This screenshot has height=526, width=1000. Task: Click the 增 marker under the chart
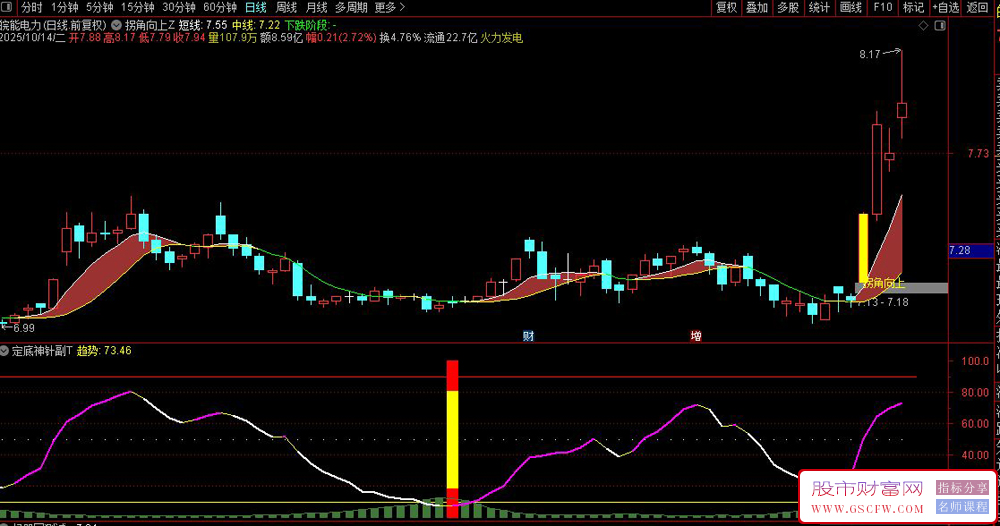tap(696, 336)
